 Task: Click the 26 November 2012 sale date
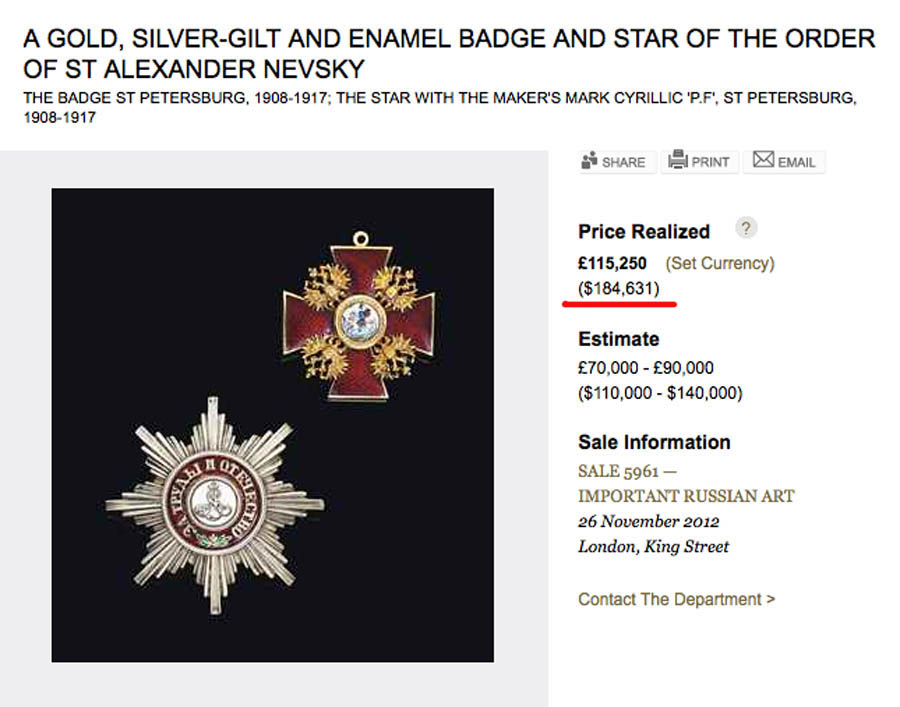[x=648, y=522]
